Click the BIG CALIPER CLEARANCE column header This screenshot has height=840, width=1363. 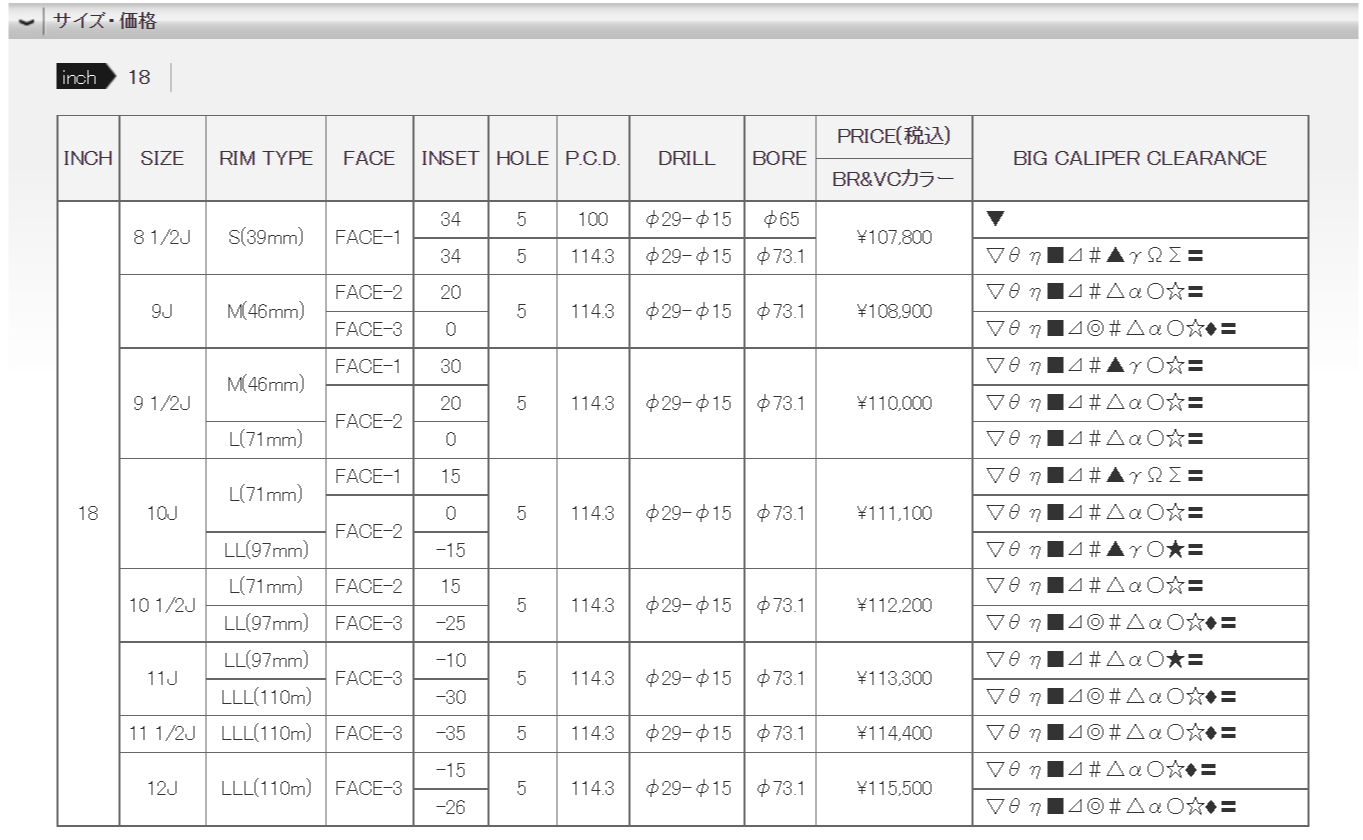(x=1140, y=158)
